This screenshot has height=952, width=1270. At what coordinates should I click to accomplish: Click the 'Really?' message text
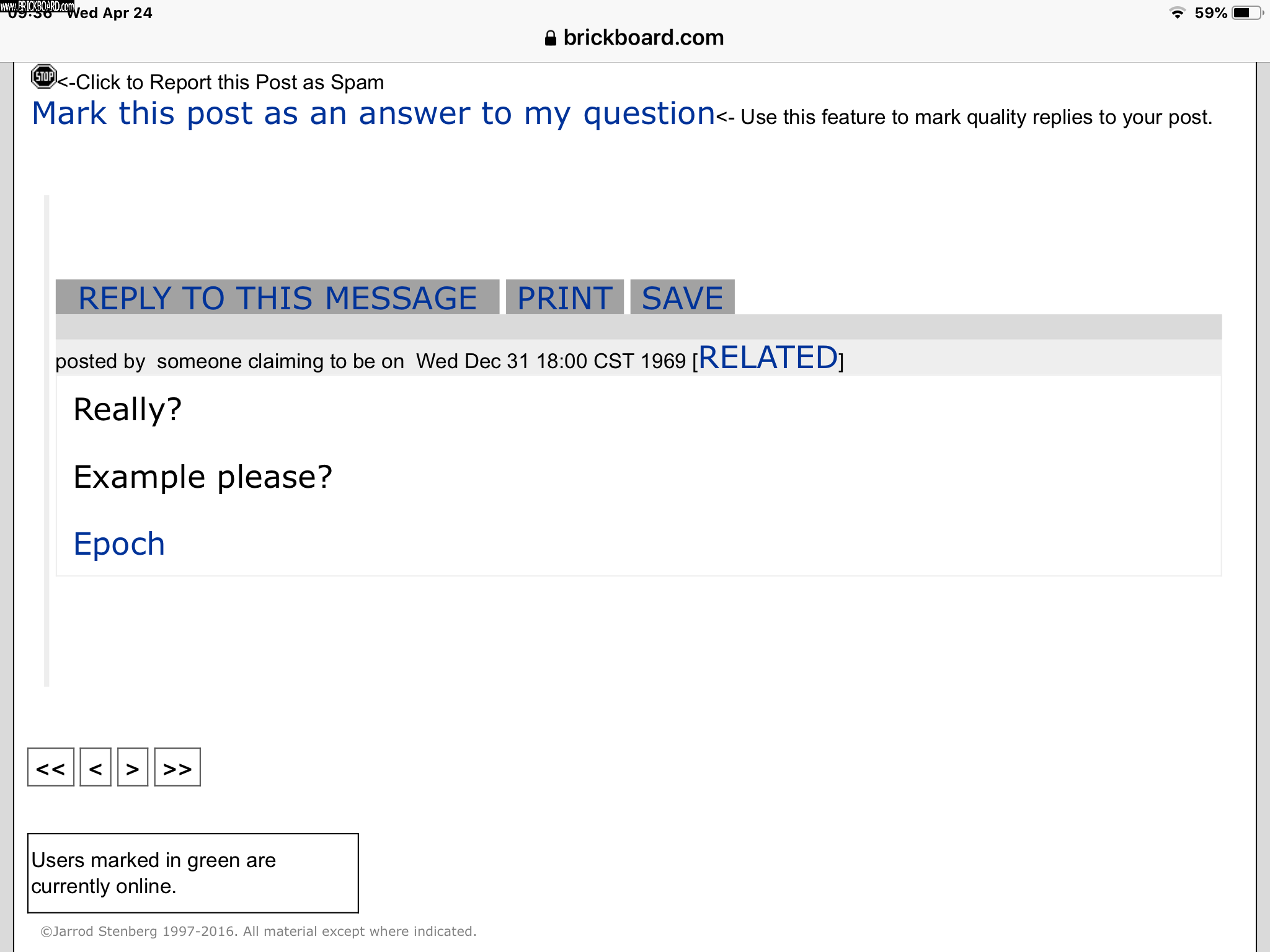[128, 409]
